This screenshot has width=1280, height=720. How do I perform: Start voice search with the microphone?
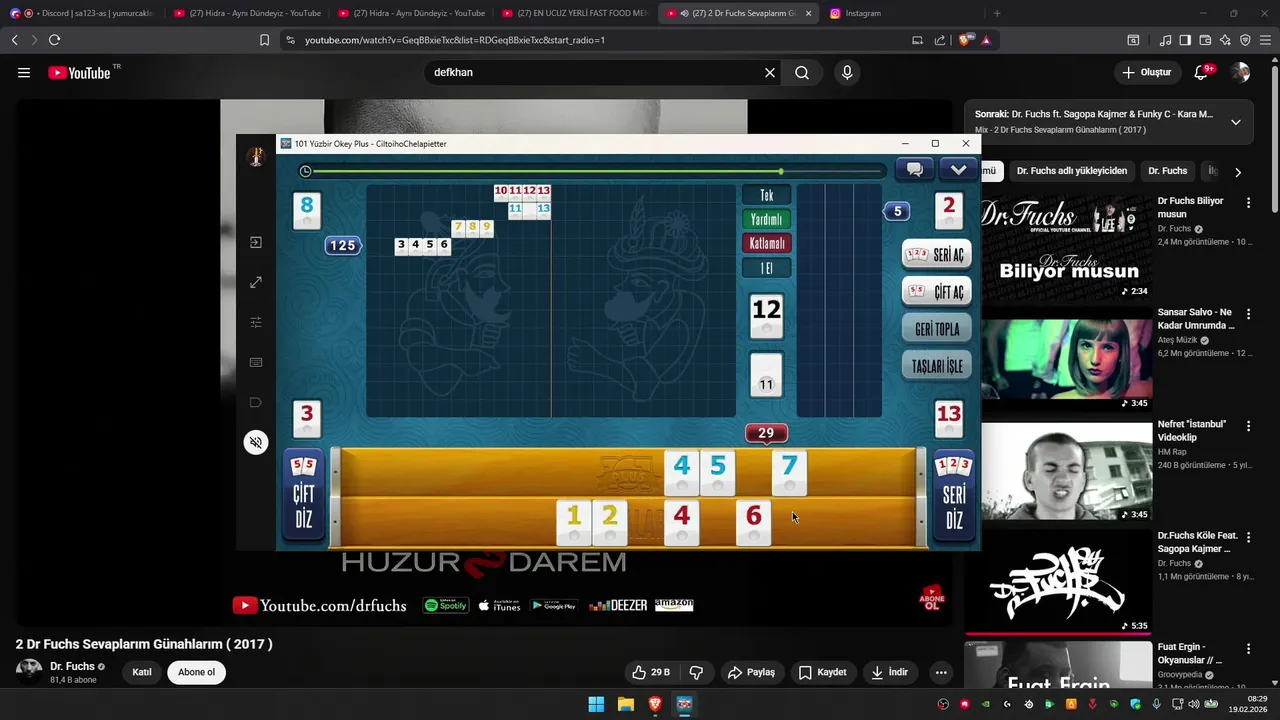pyautogui.click(x=847, y=73)
